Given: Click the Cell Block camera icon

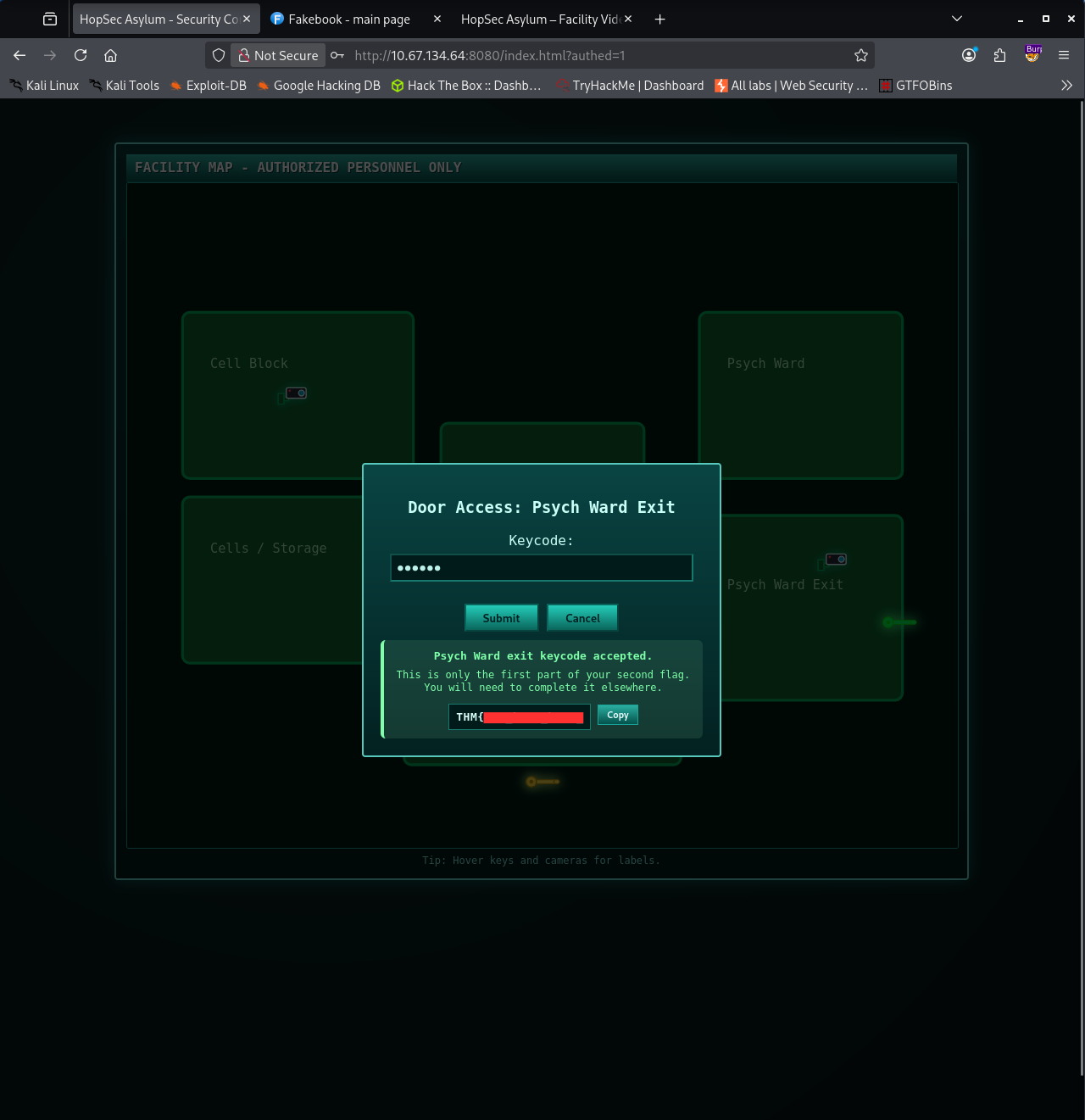Looking at the screenshot, I should 296,393.
